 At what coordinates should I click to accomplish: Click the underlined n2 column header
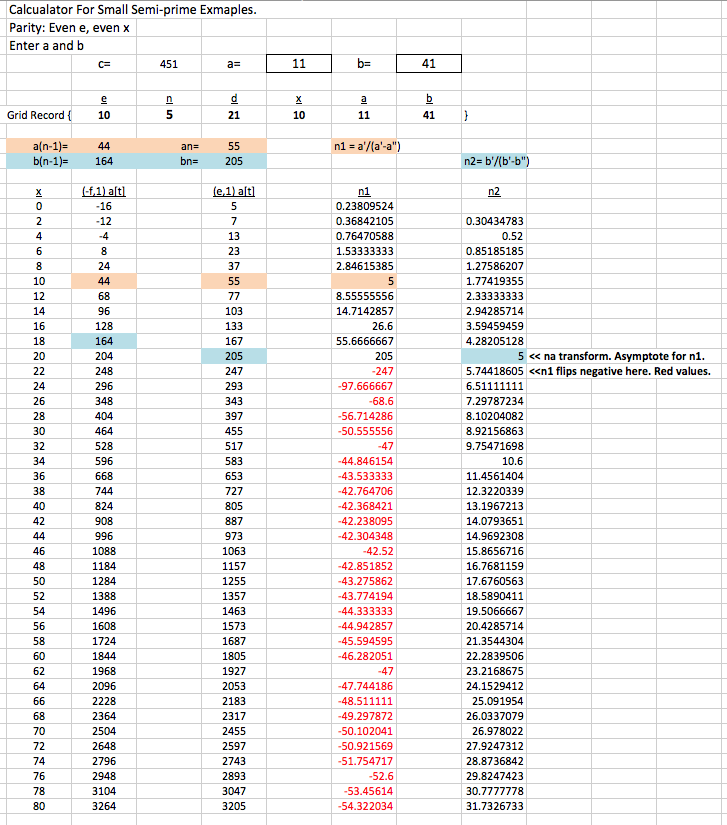tap(494, 192)
